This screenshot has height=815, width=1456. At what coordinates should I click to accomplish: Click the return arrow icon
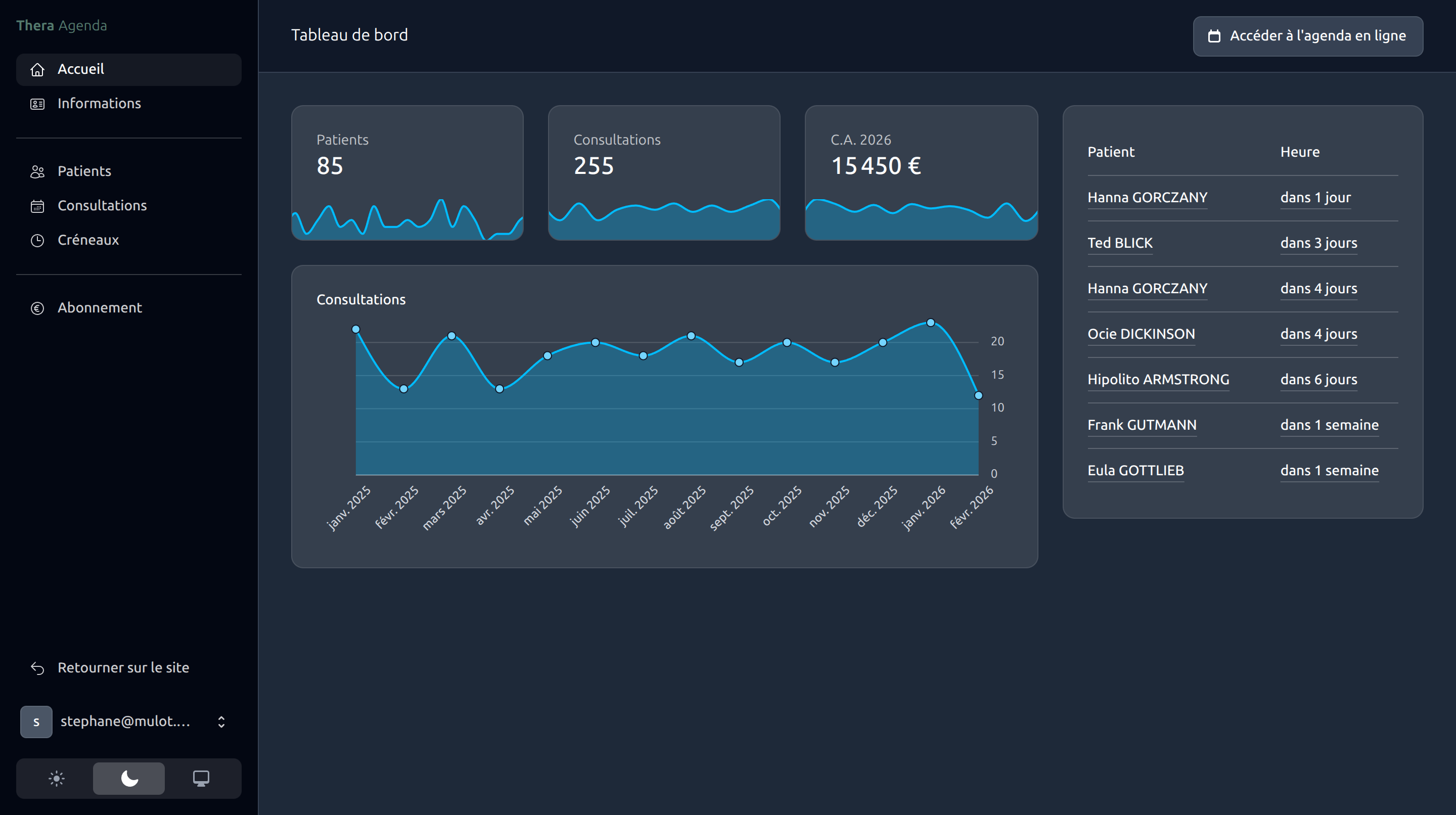click(37, 668)
